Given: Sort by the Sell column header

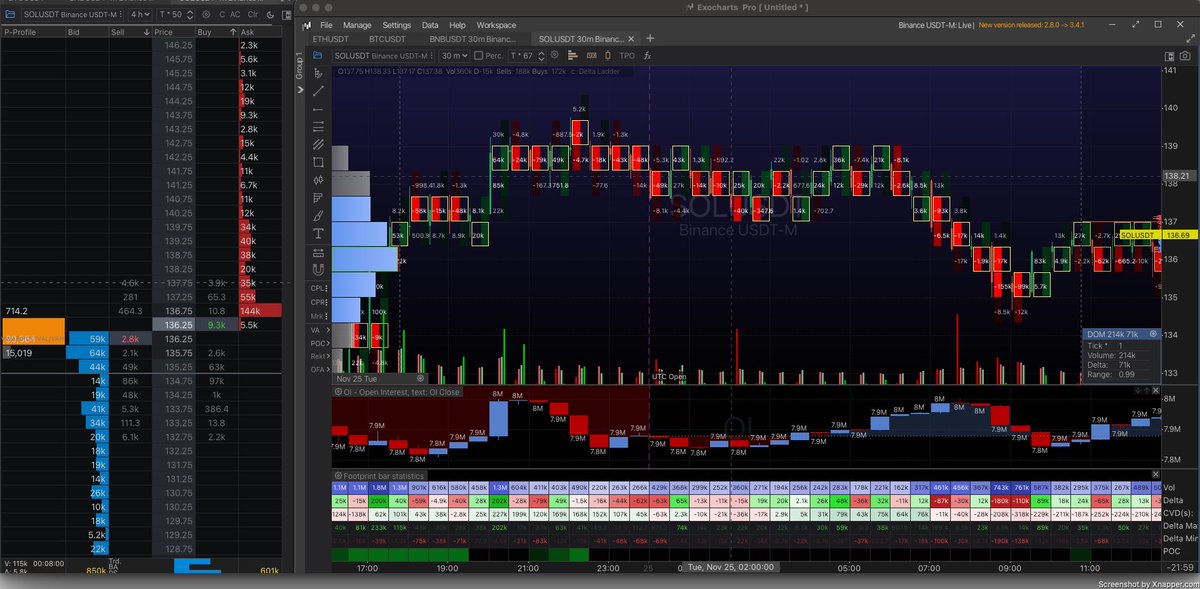Looking at the screenshot, I should click(129, 32).
